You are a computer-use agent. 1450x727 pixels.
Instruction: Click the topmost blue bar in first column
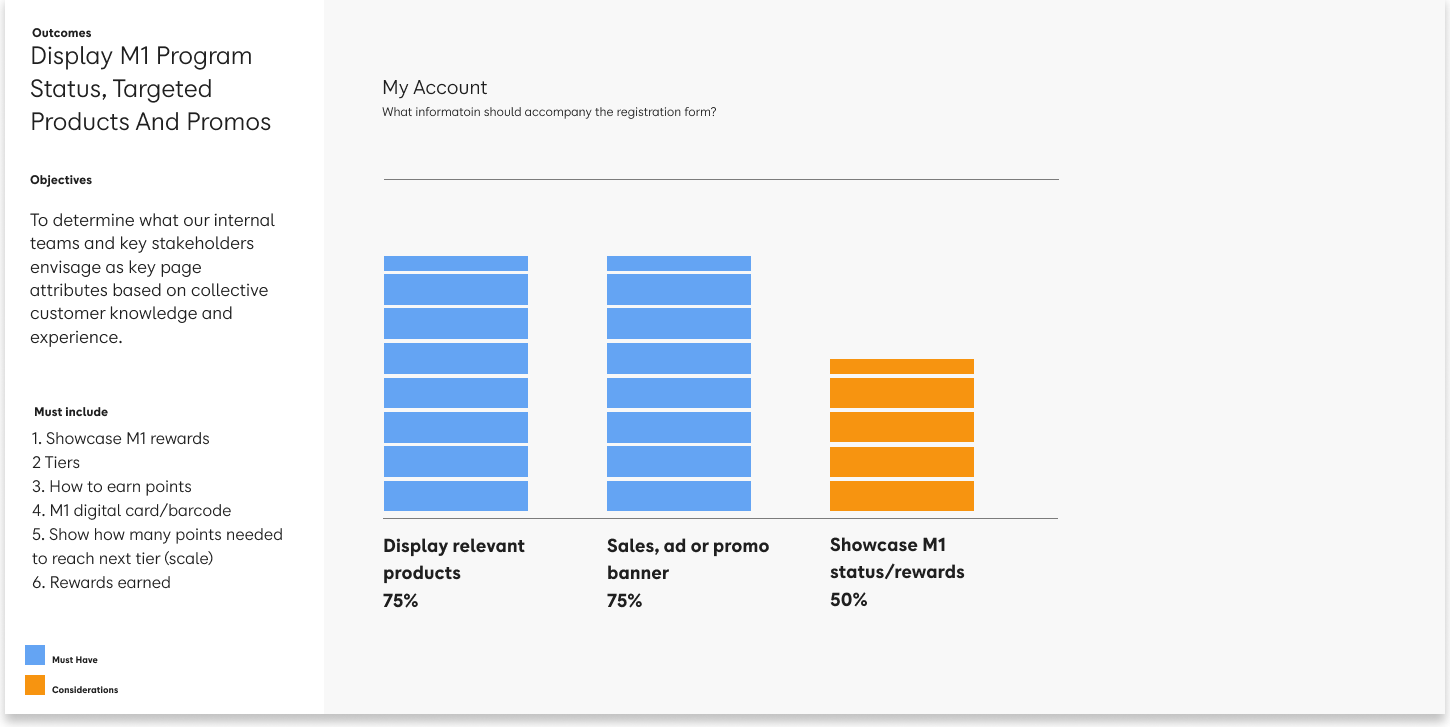pyautogui.click(x=455, y=262)
